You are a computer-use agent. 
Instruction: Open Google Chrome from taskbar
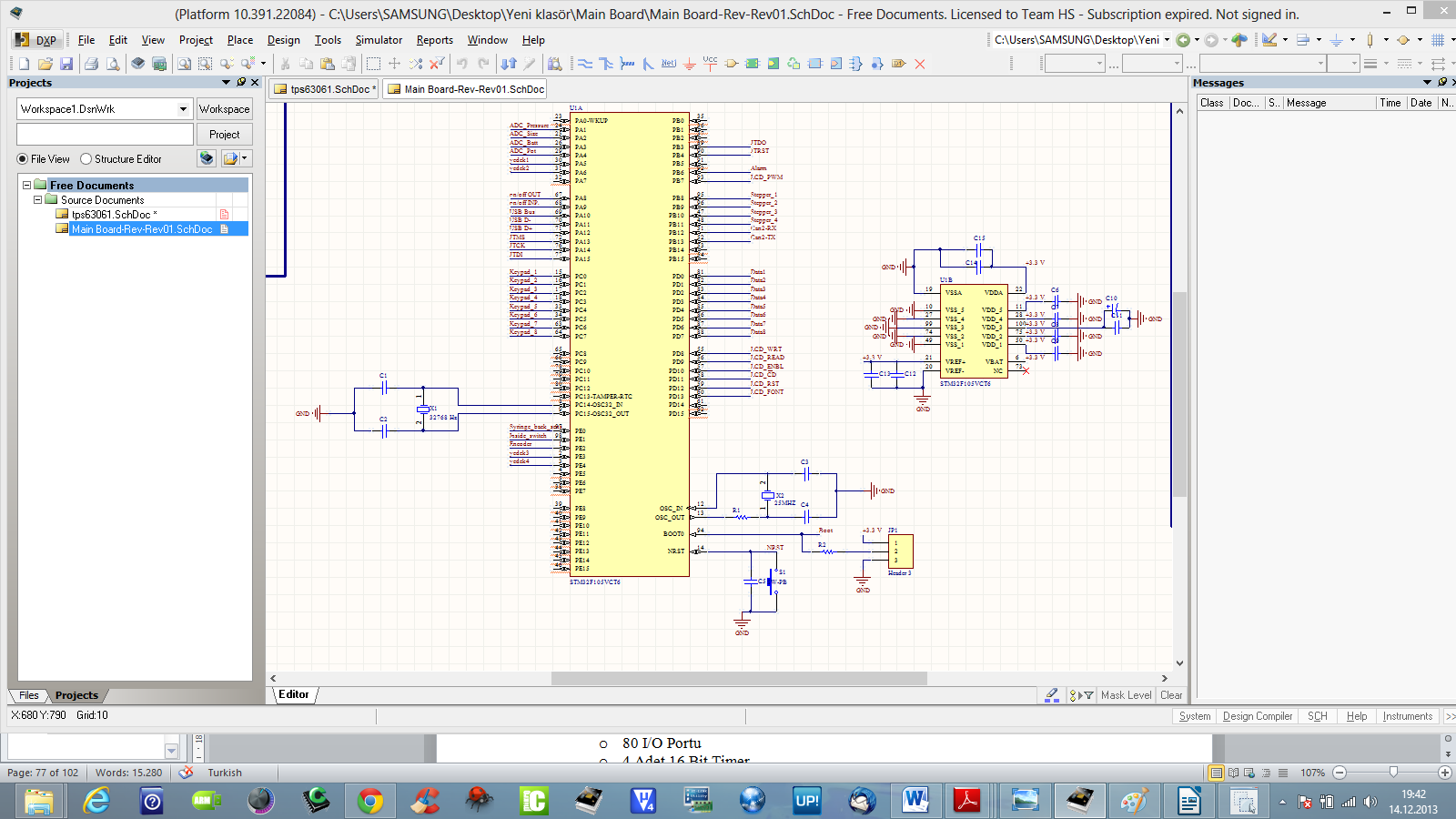[370, 801]
